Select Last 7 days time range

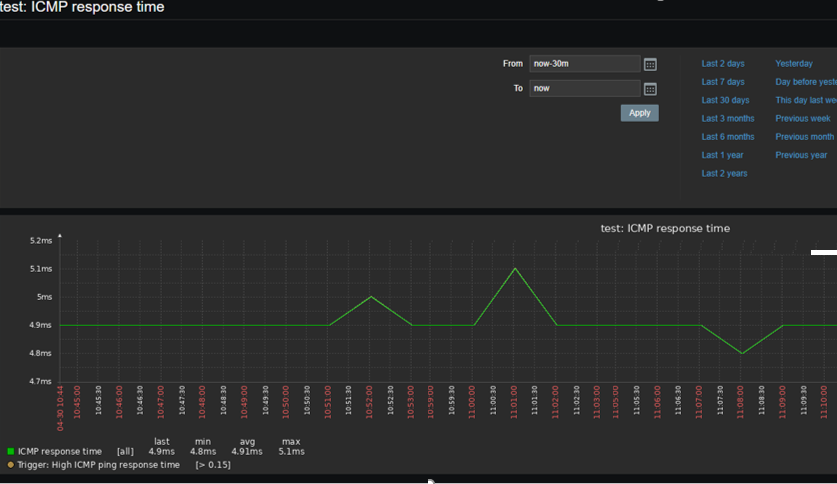coord(722,82)
